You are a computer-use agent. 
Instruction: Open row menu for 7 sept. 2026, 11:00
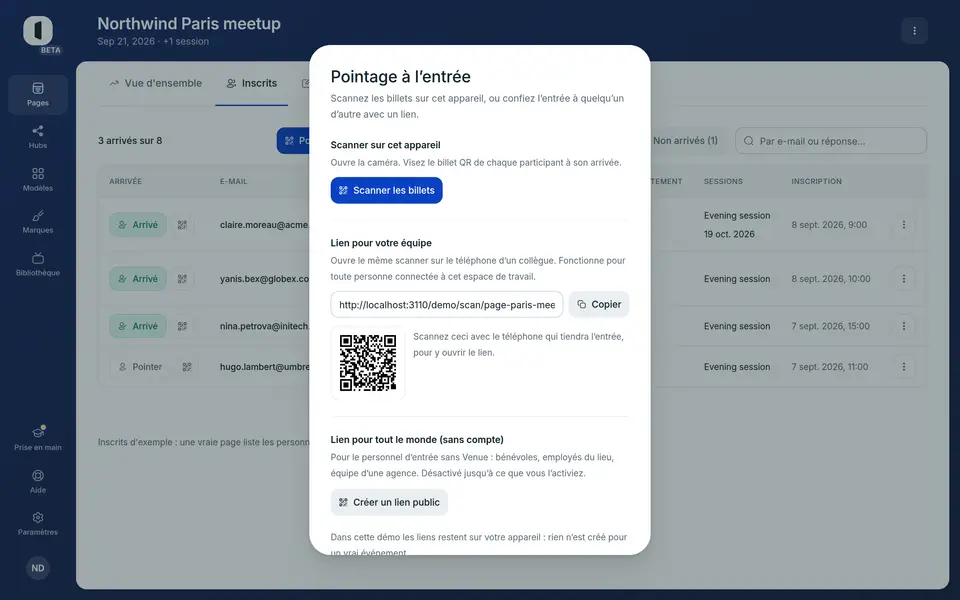click(x=904, y=367)
